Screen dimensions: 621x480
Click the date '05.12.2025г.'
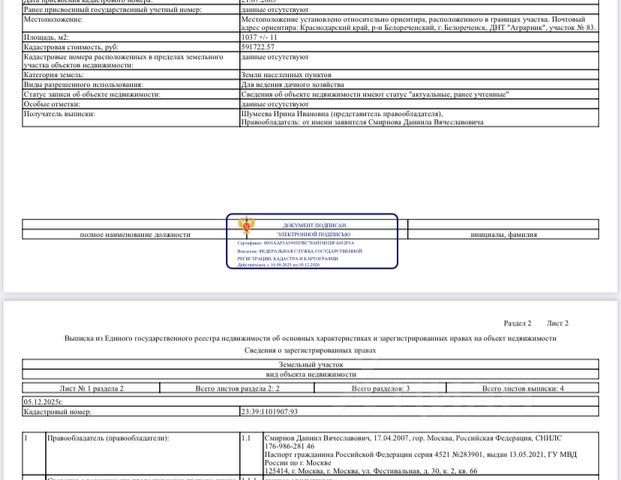click(43, 402)
